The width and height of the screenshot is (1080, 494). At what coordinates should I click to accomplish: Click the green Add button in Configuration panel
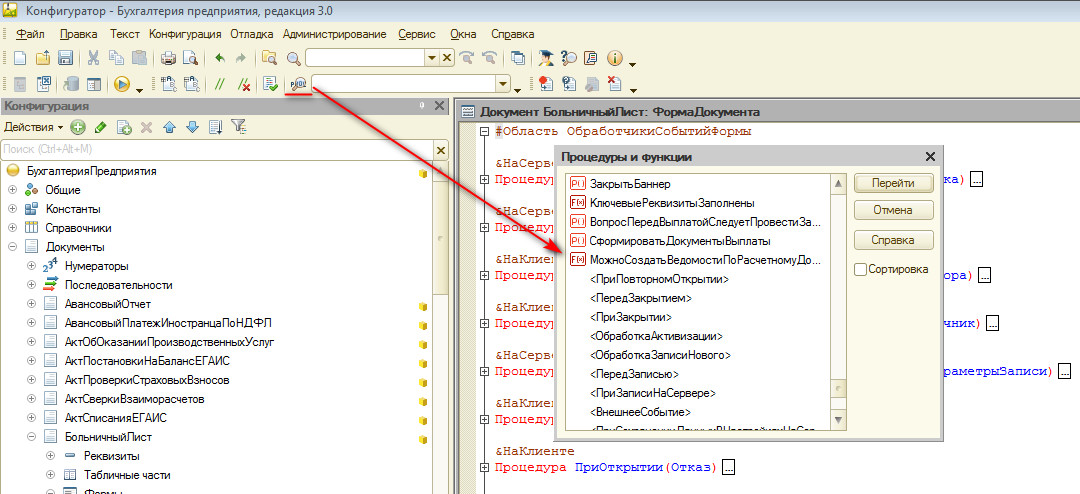point(78,127)
